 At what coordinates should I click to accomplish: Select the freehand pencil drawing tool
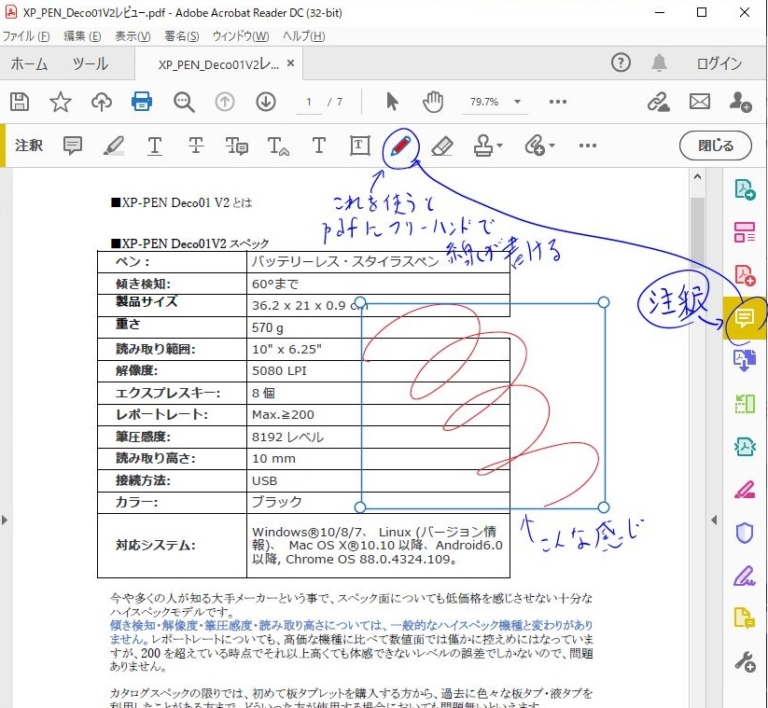(x=401, y=146)
